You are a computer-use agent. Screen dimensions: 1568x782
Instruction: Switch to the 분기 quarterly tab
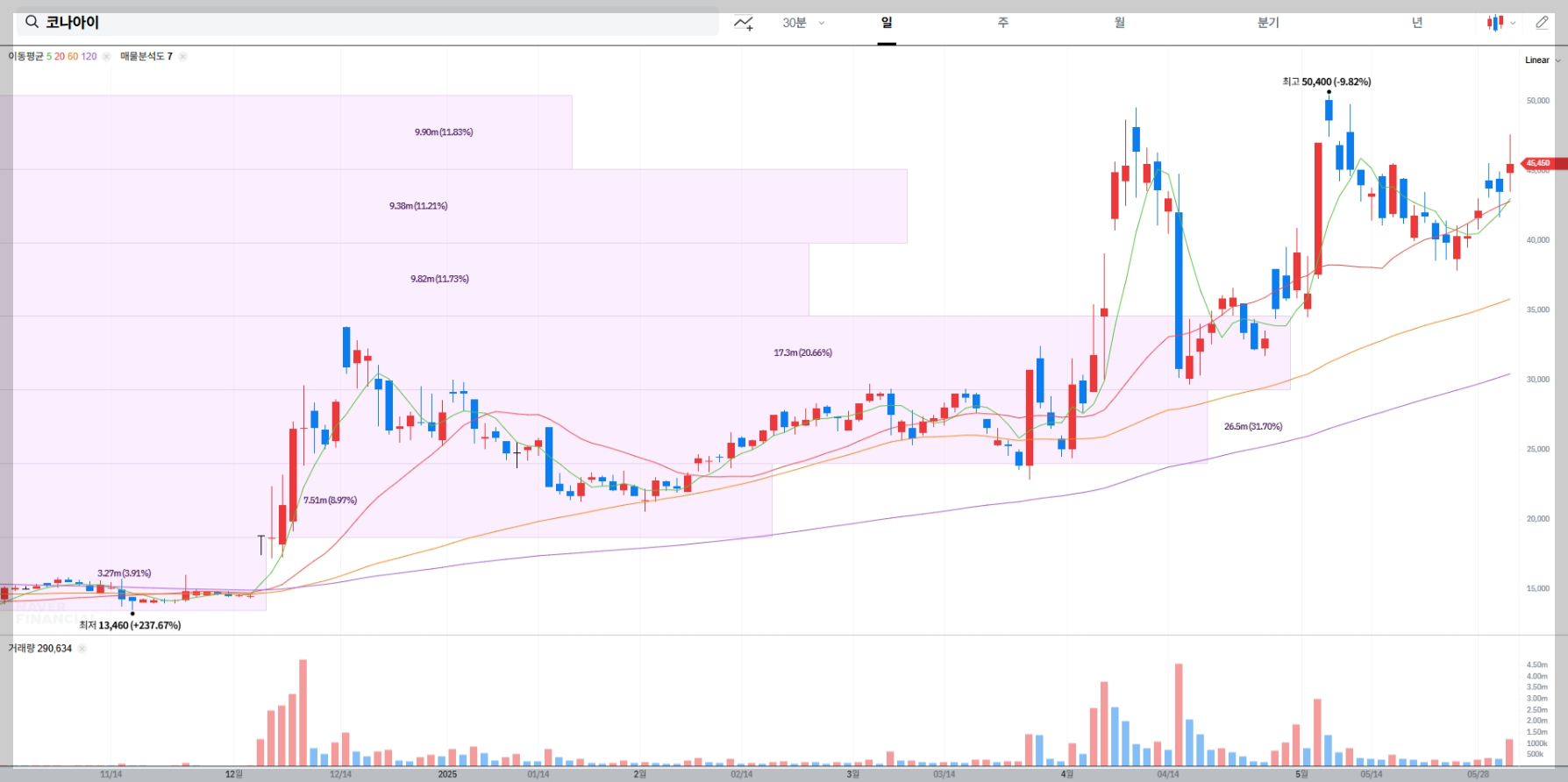tap(1268, 23)
